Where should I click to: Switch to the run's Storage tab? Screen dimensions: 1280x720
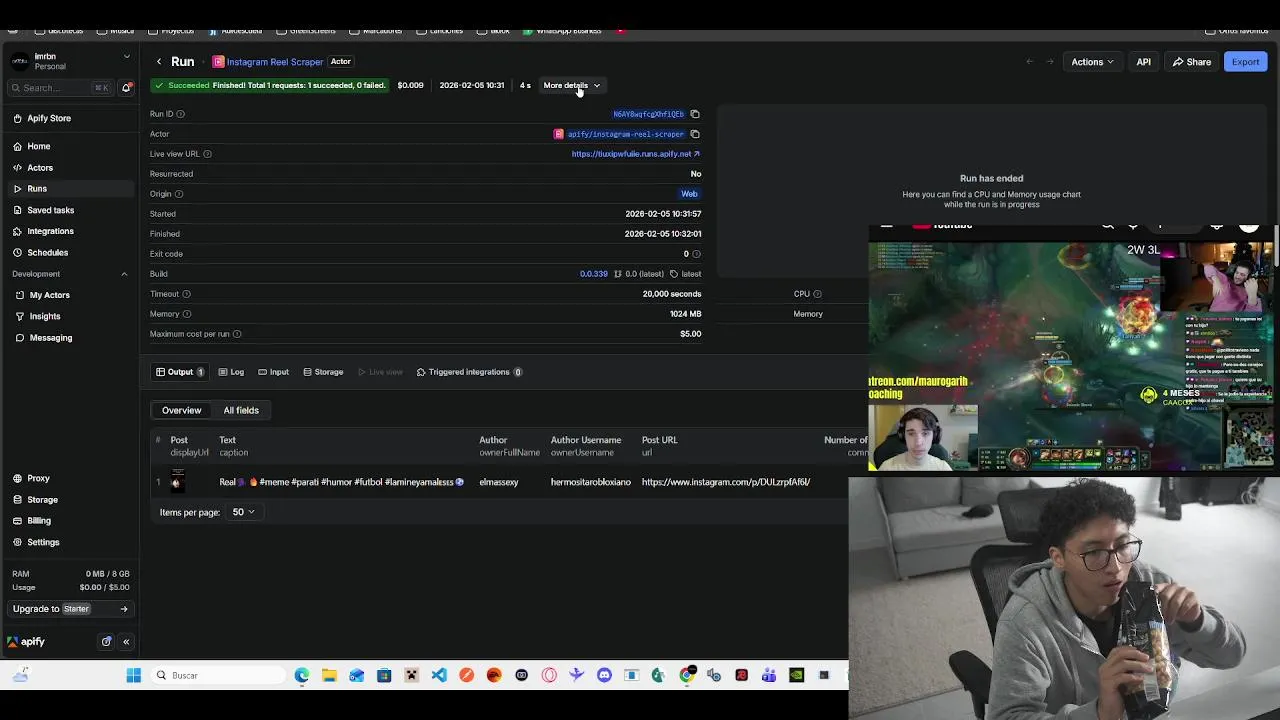coord(323,372)
